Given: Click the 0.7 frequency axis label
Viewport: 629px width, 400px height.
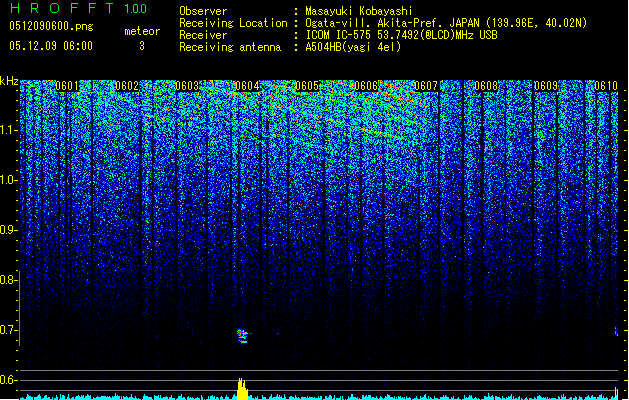Looking at the screenshot, I should click(x=9, y=330).
